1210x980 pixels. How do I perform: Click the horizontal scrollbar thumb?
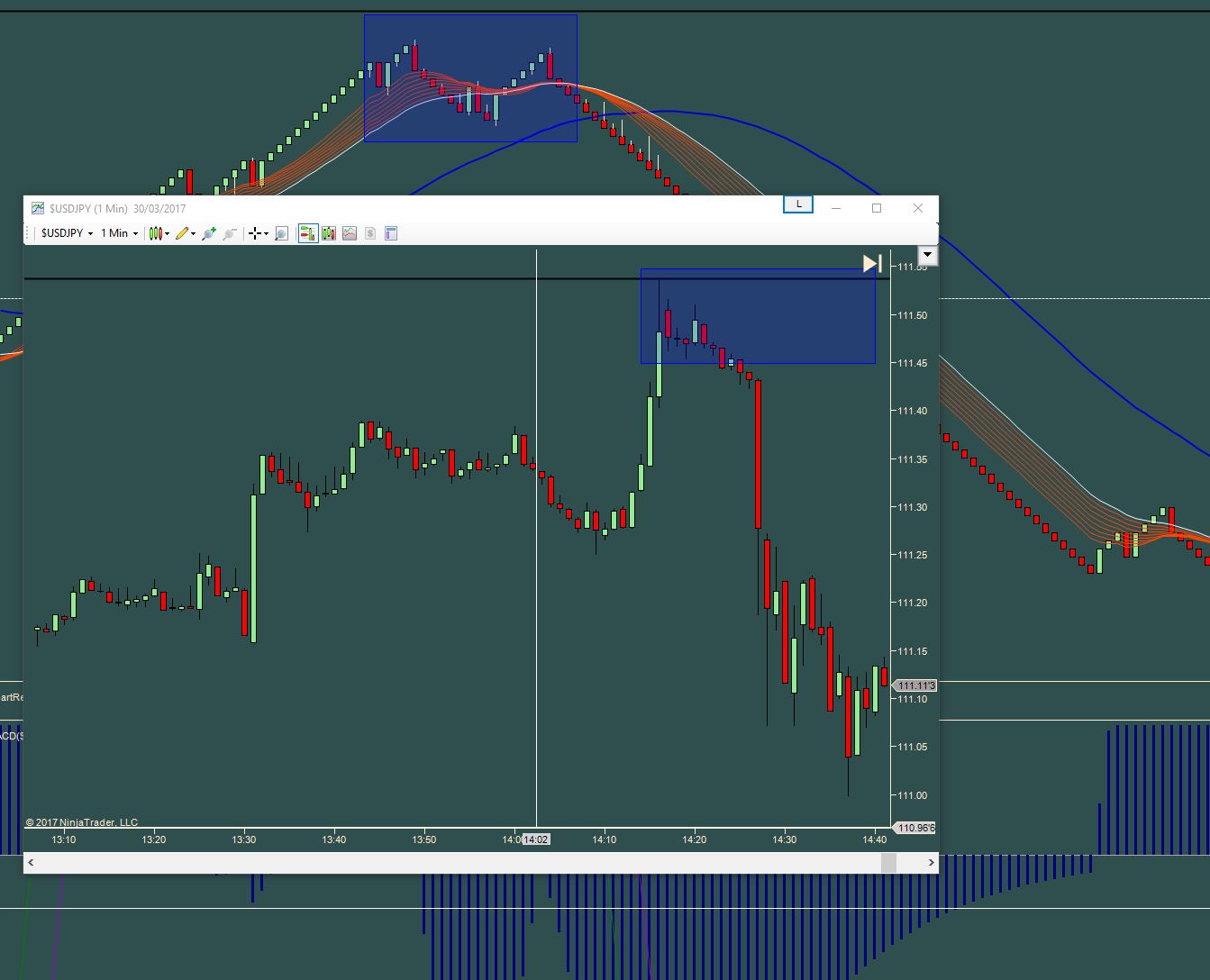point(888,863)
